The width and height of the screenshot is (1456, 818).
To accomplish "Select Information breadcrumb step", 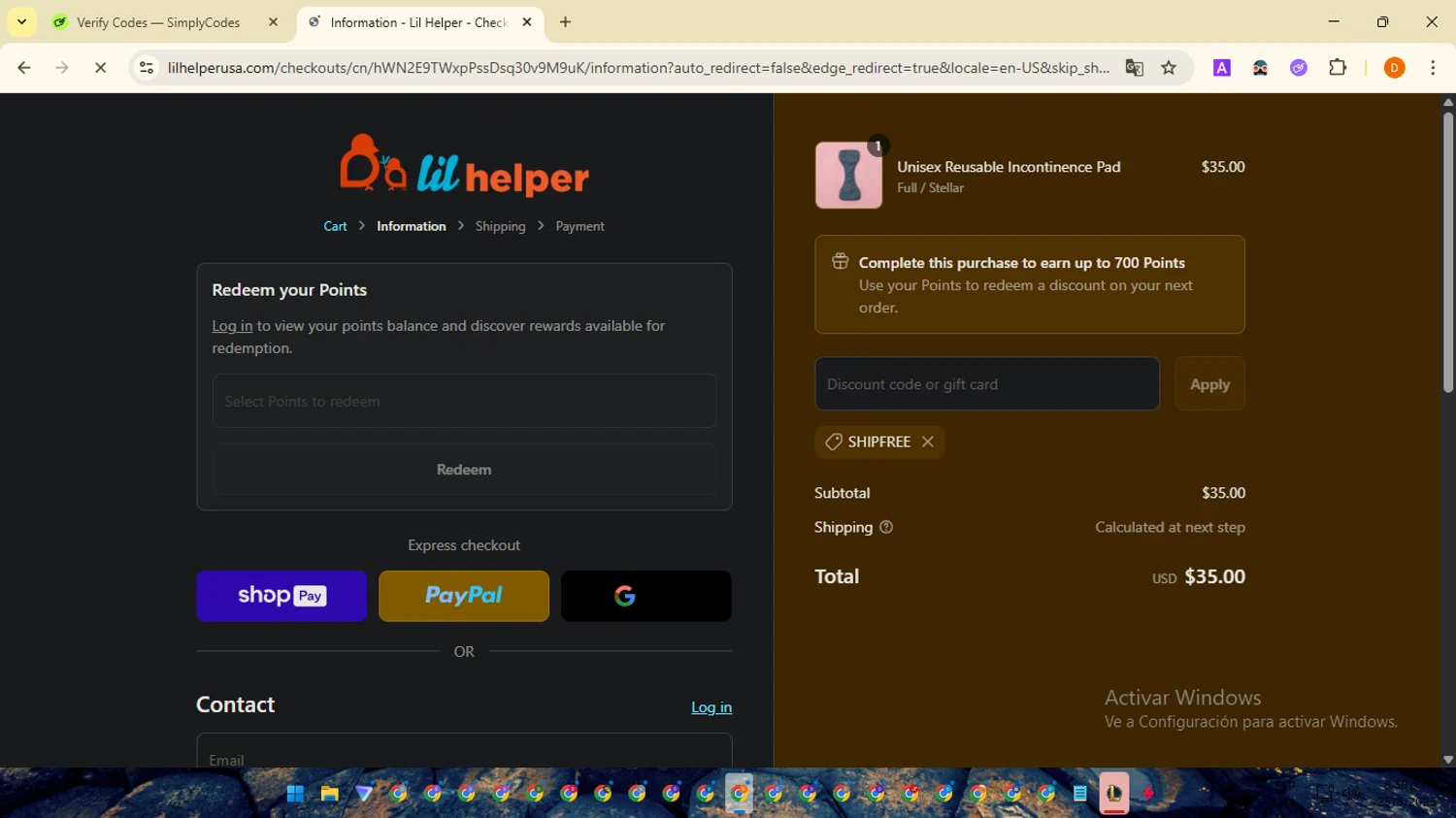I will (412, 226).
